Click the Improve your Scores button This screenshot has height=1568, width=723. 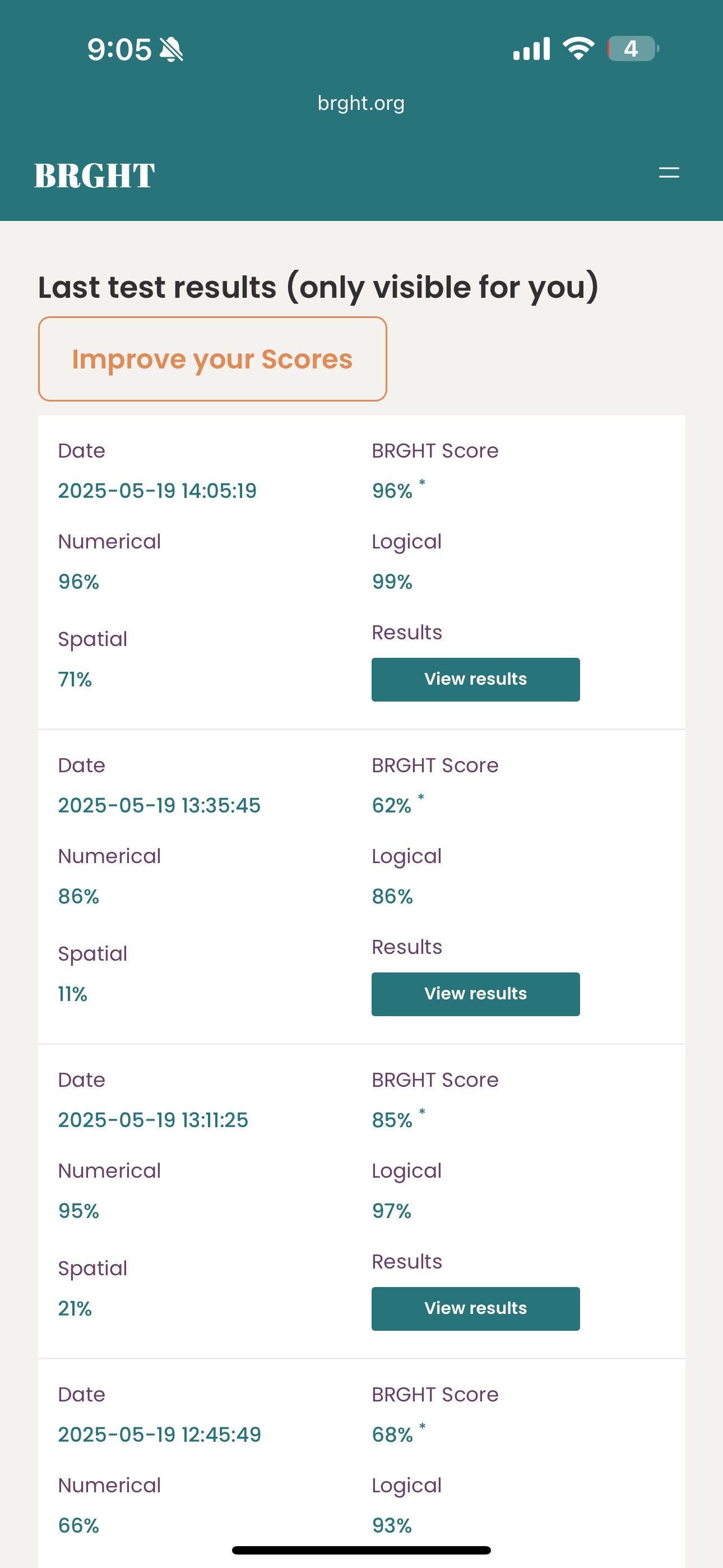(212, 359)
